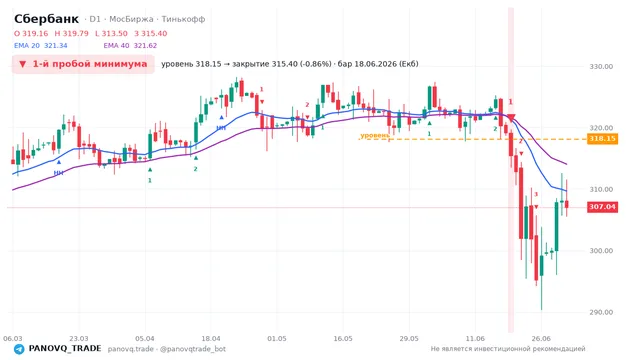
Task: Click the red 307.04 current price tag
Action: pyautogui.click(x=602, y=207)
